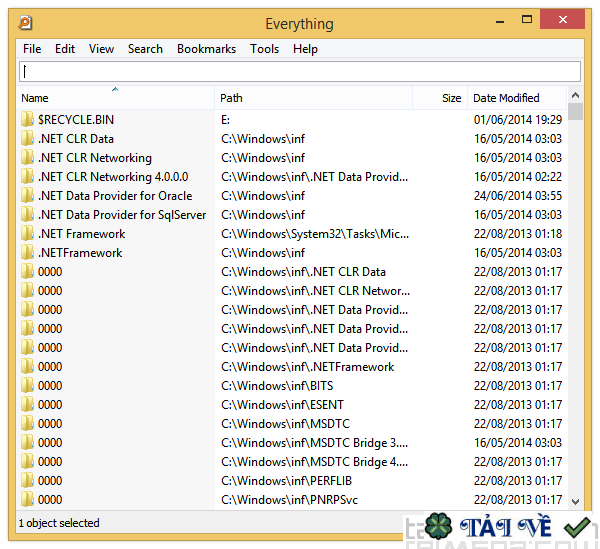Click date 01/06/2014 19:29
The width and height of the screenshot is (600, 549).
point(518,119)
